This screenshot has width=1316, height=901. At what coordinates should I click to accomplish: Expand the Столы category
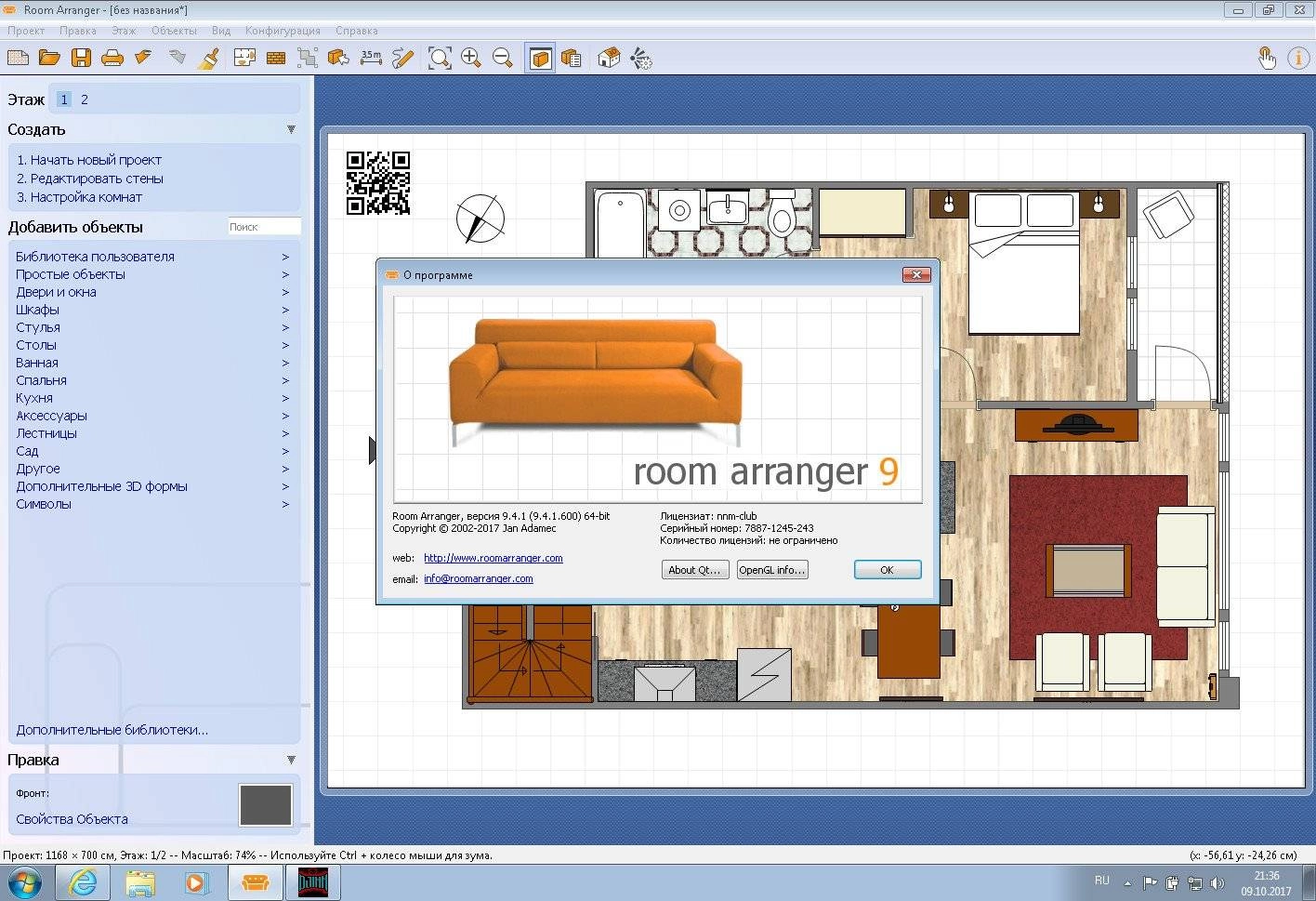click(152, 345)
